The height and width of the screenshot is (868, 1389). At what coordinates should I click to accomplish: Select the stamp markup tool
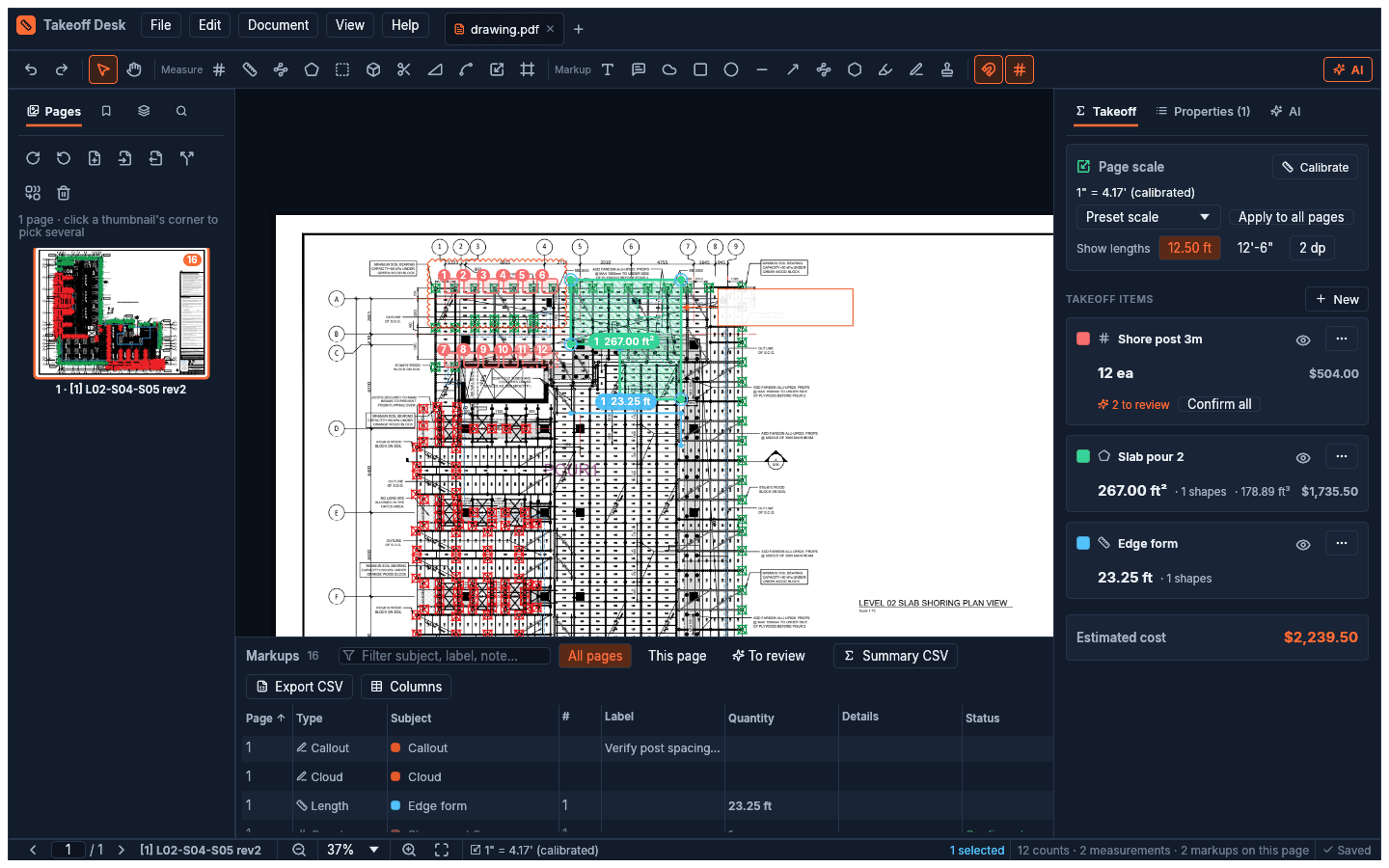947,69
